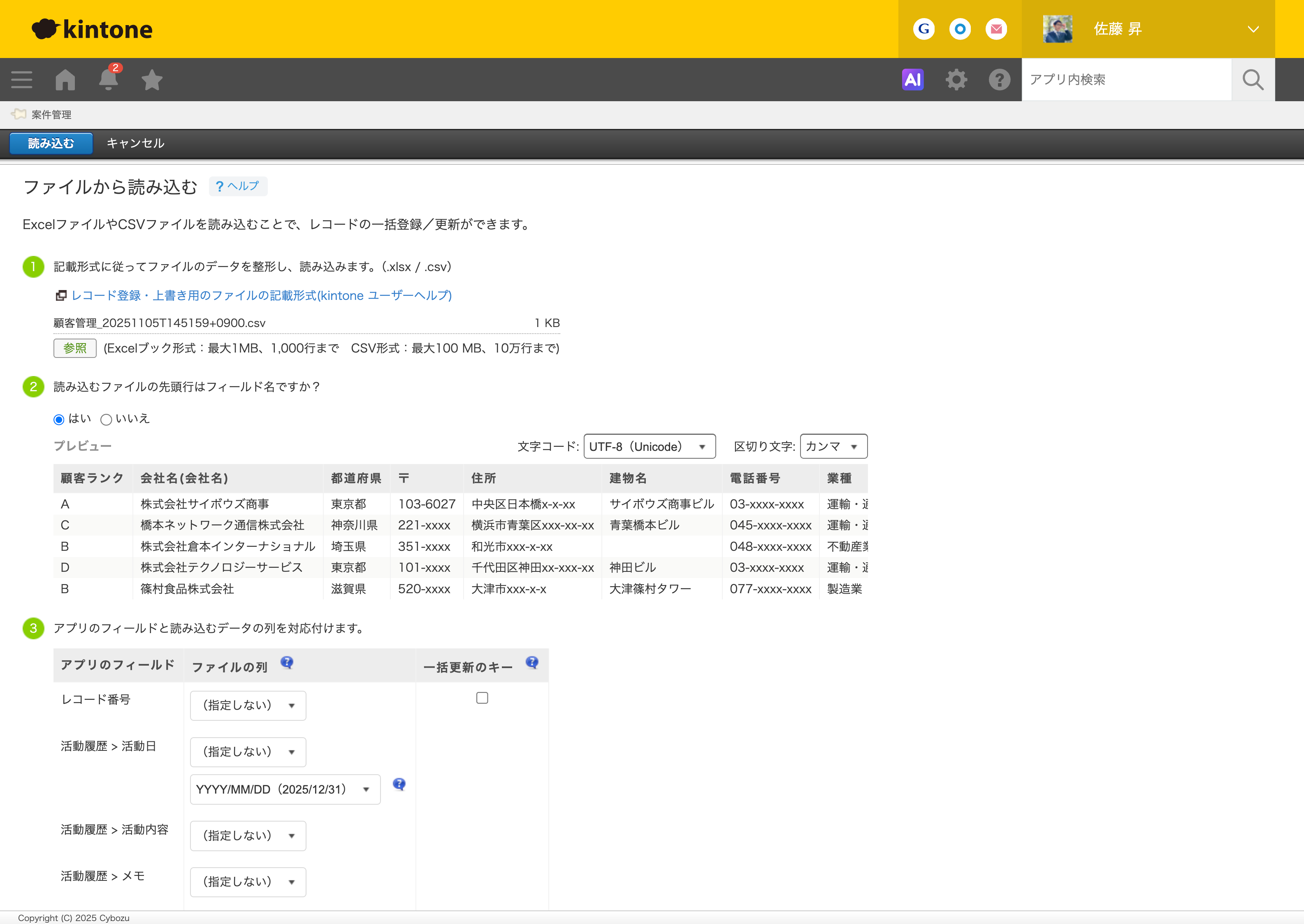The height and width of the screenshot is (924, 1304).
Task: Click the search magnifier icon
Action: (x=1253, y=80)
